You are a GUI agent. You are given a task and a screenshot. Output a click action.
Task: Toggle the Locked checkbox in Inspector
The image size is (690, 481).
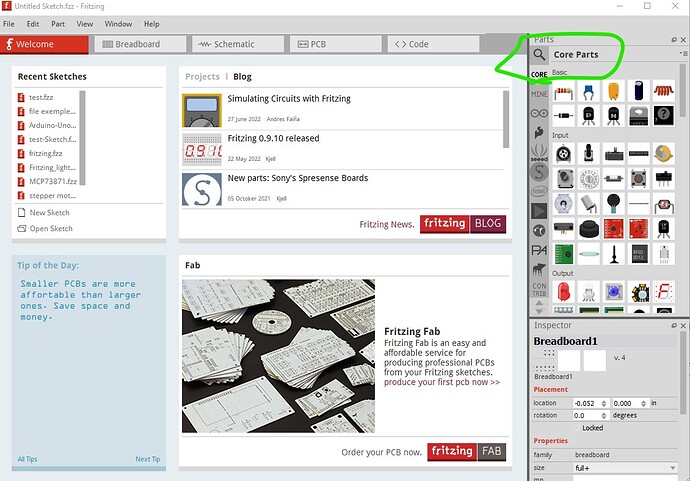click(x=578, y=428)
